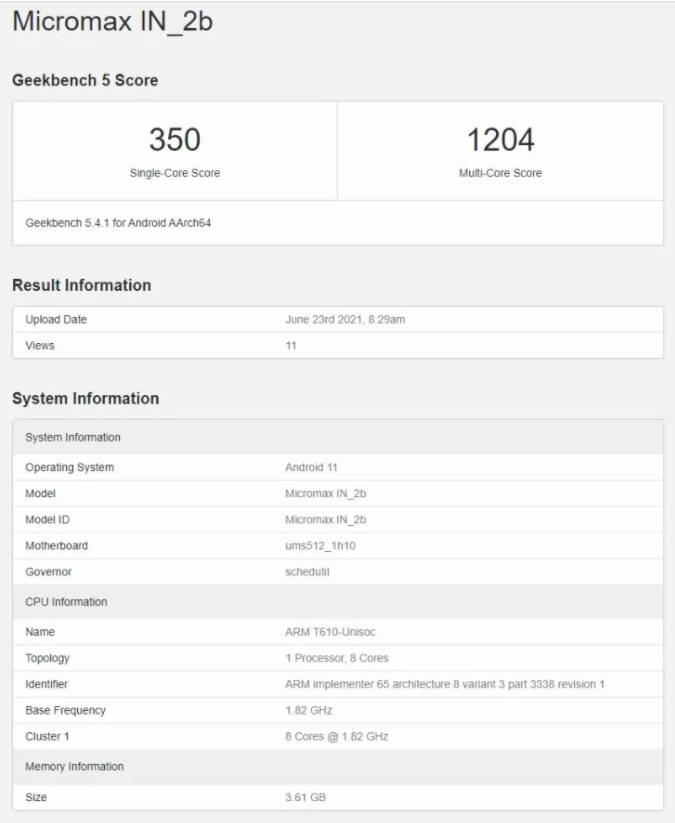
Task: Click the Cluster 1 label
Action: 47,737
